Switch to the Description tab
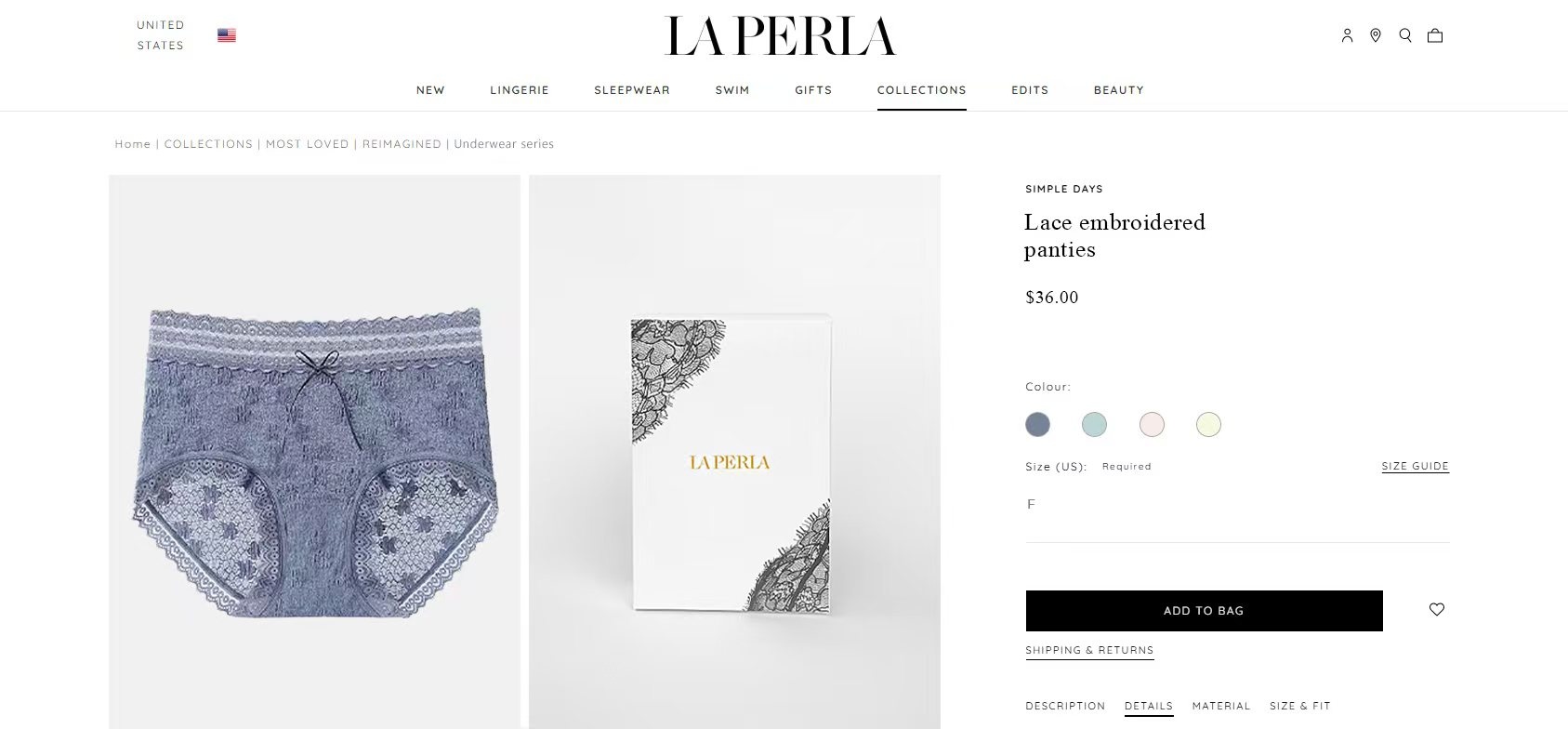1568x729 pixels. (1065, 706)
